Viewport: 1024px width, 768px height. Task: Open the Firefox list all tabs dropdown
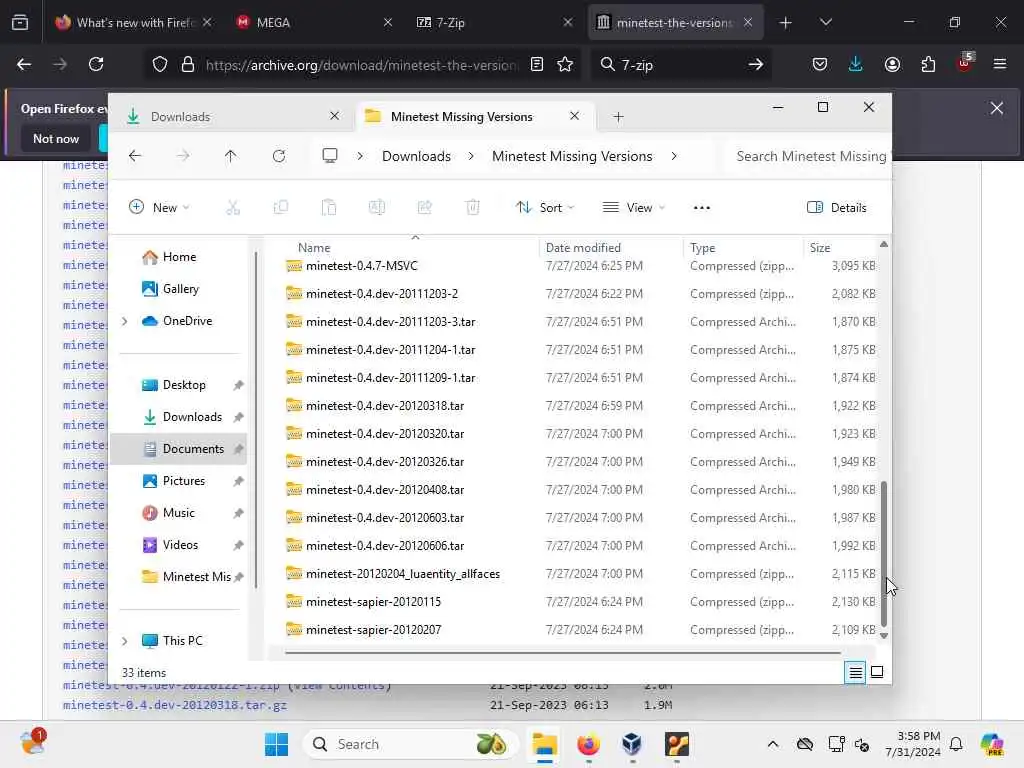pyautogui.click(x=825, y=22)
